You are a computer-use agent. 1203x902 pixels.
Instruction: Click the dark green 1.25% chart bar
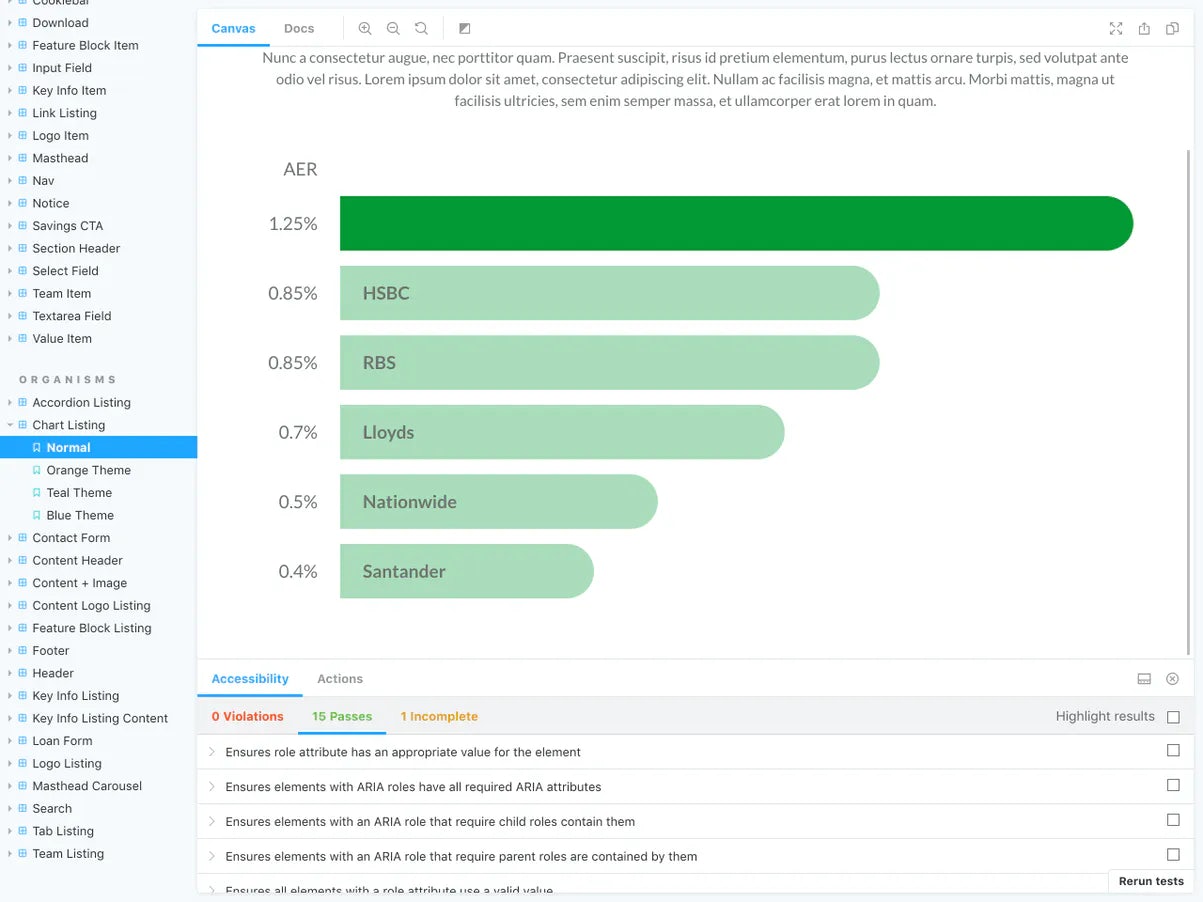pos(736,223)
